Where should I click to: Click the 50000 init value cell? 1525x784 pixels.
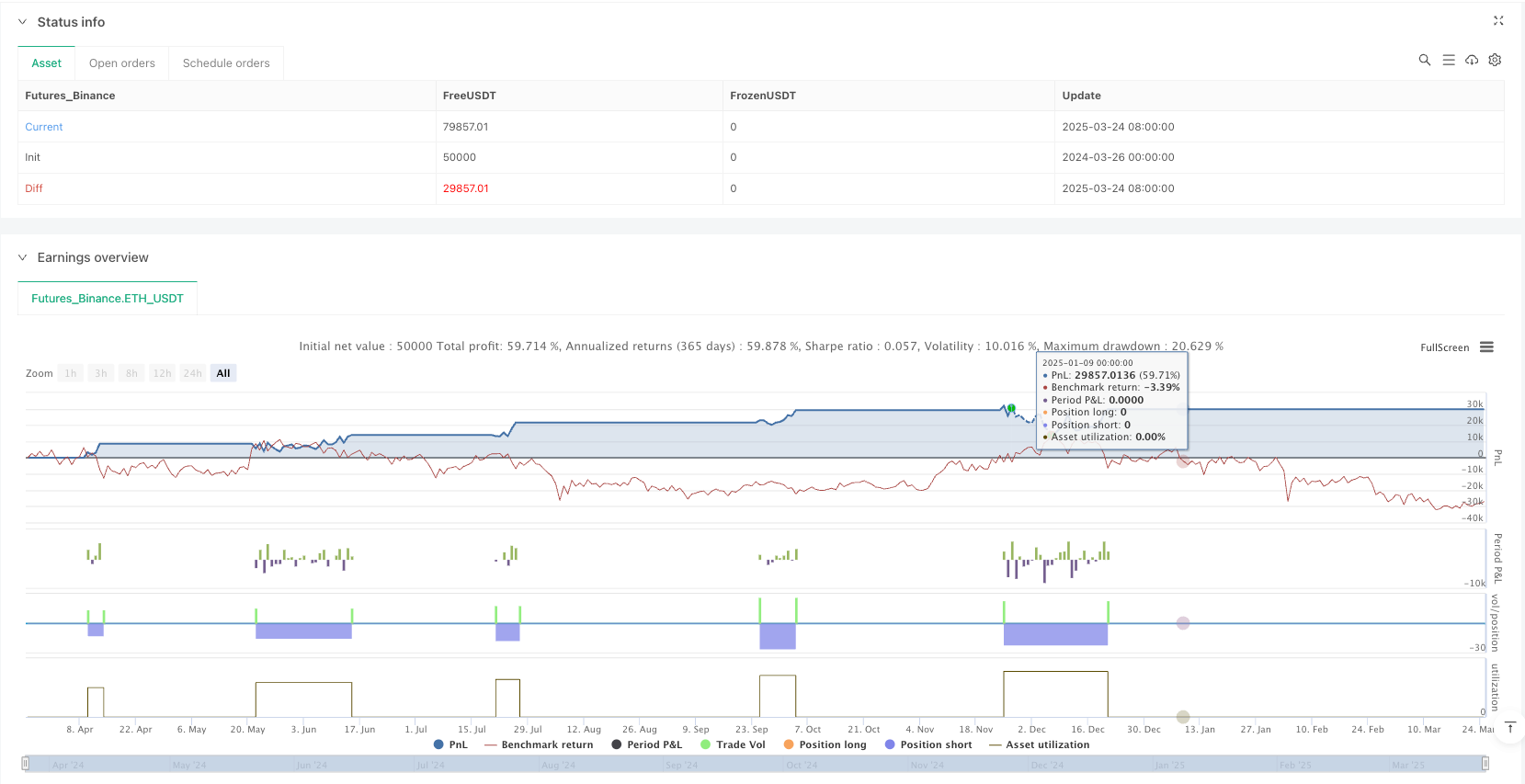579,157
